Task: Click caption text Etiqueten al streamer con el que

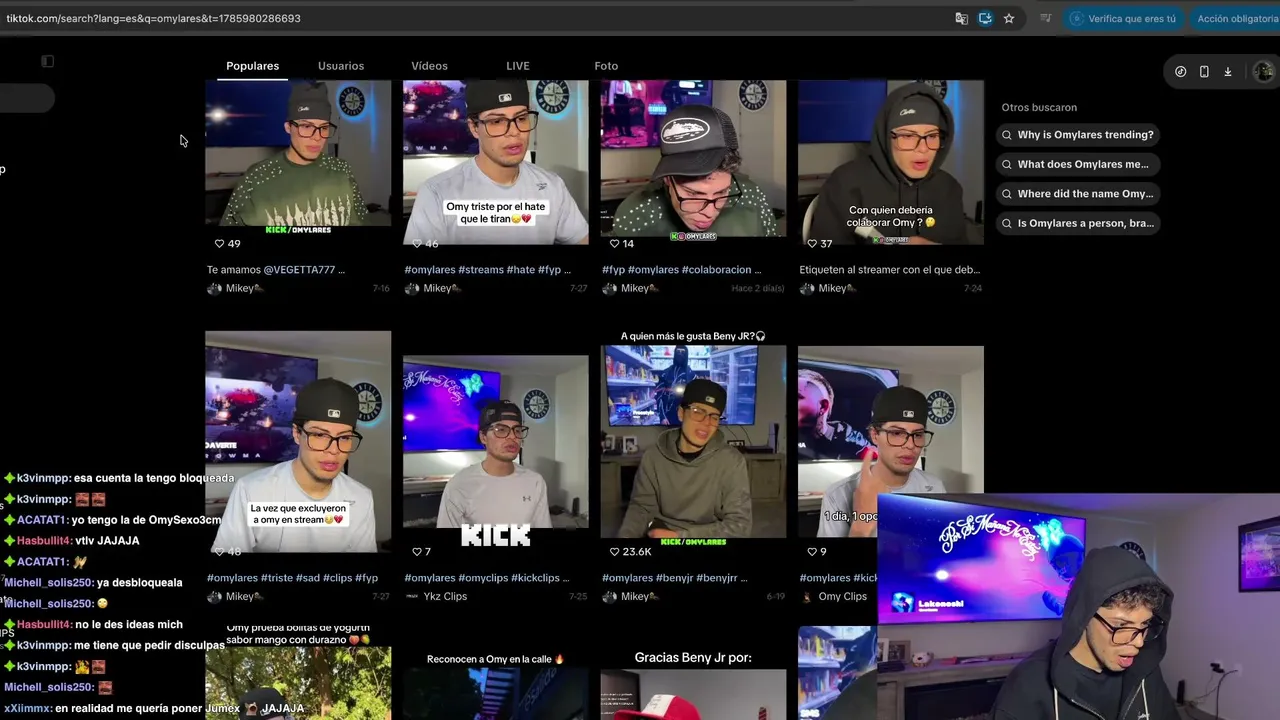Action: click(890, 270)
